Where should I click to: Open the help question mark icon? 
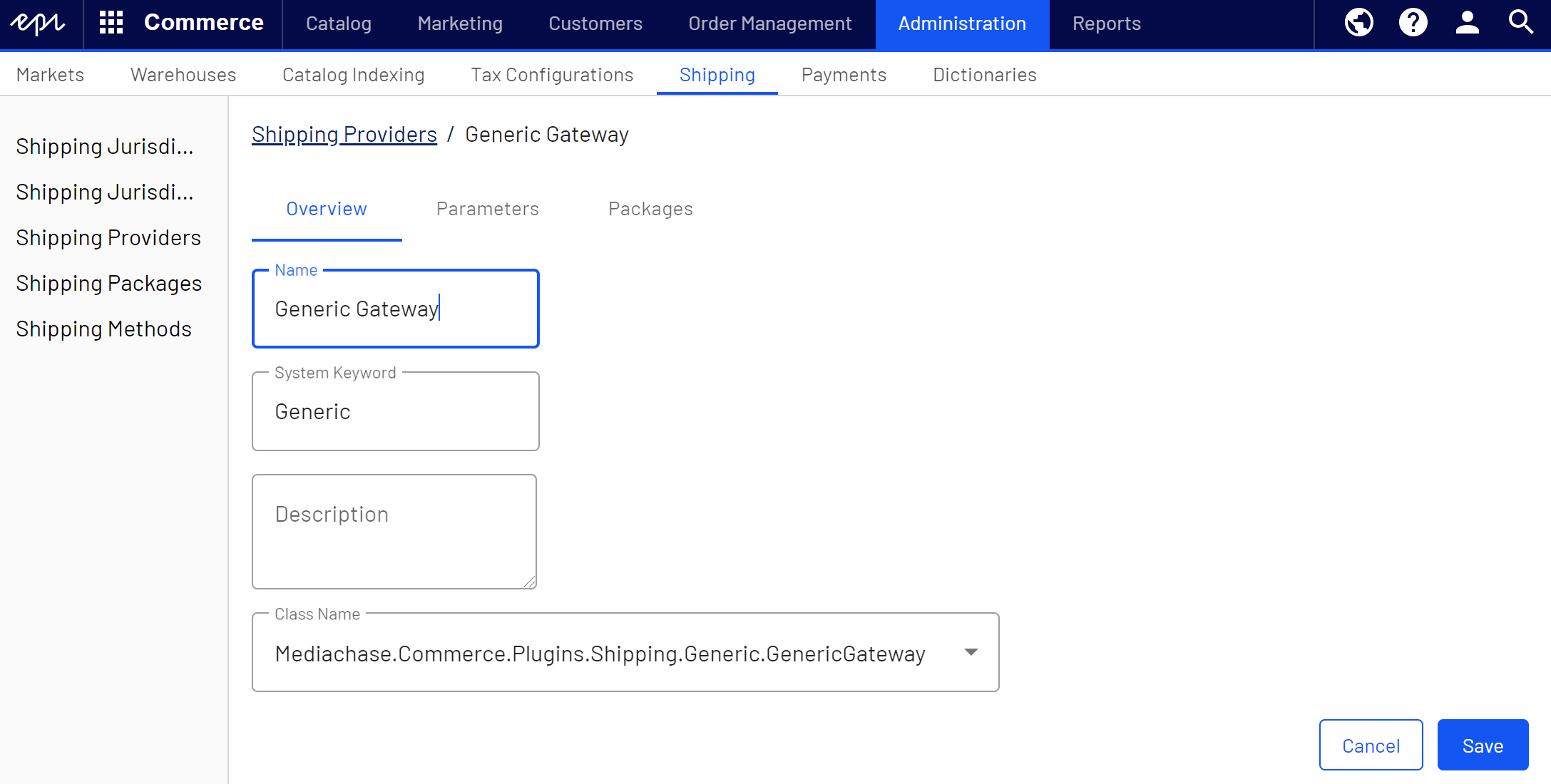1413,24
